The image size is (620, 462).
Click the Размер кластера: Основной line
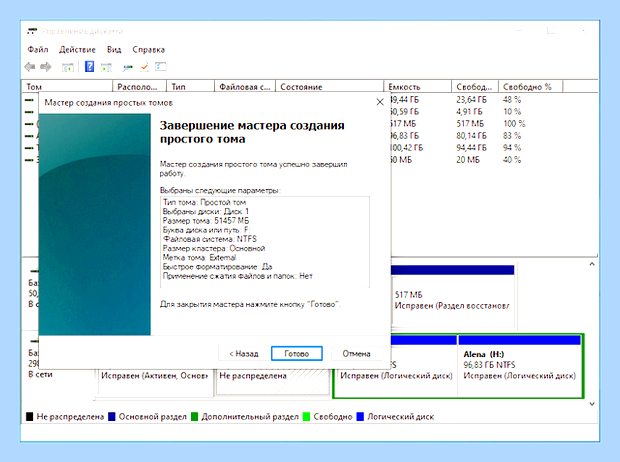point(214,248)
